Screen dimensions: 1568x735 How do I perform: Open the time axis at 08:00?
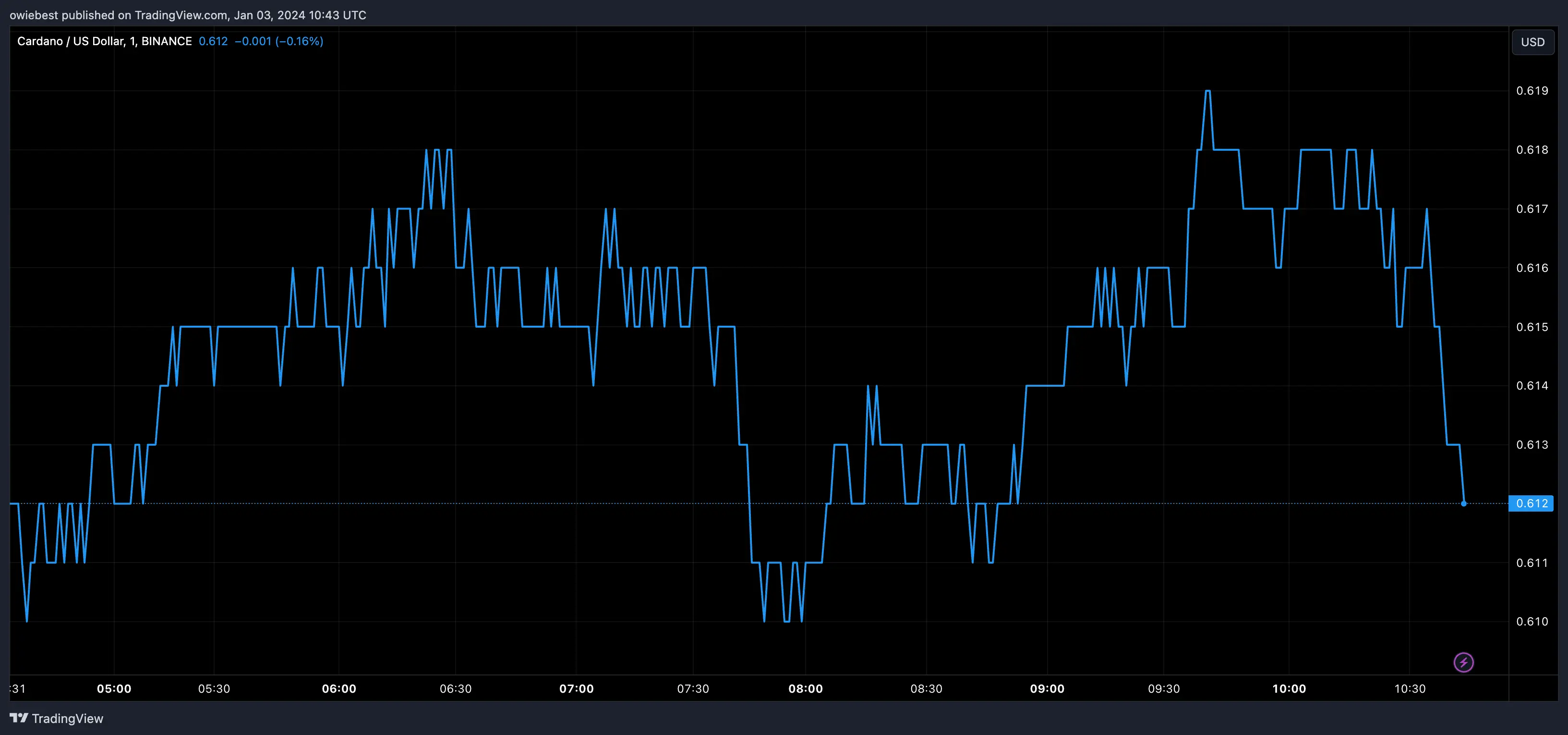[806, 689]
